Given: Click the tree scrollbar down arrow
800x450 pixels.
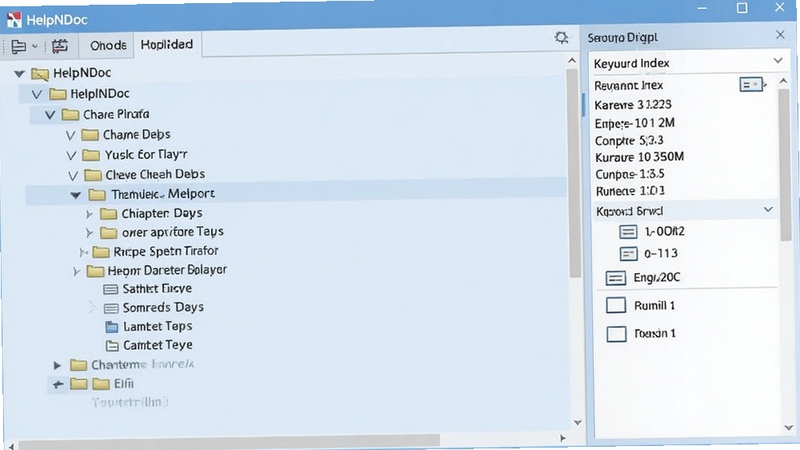Looking at the screenshot, I should [577, 422].
